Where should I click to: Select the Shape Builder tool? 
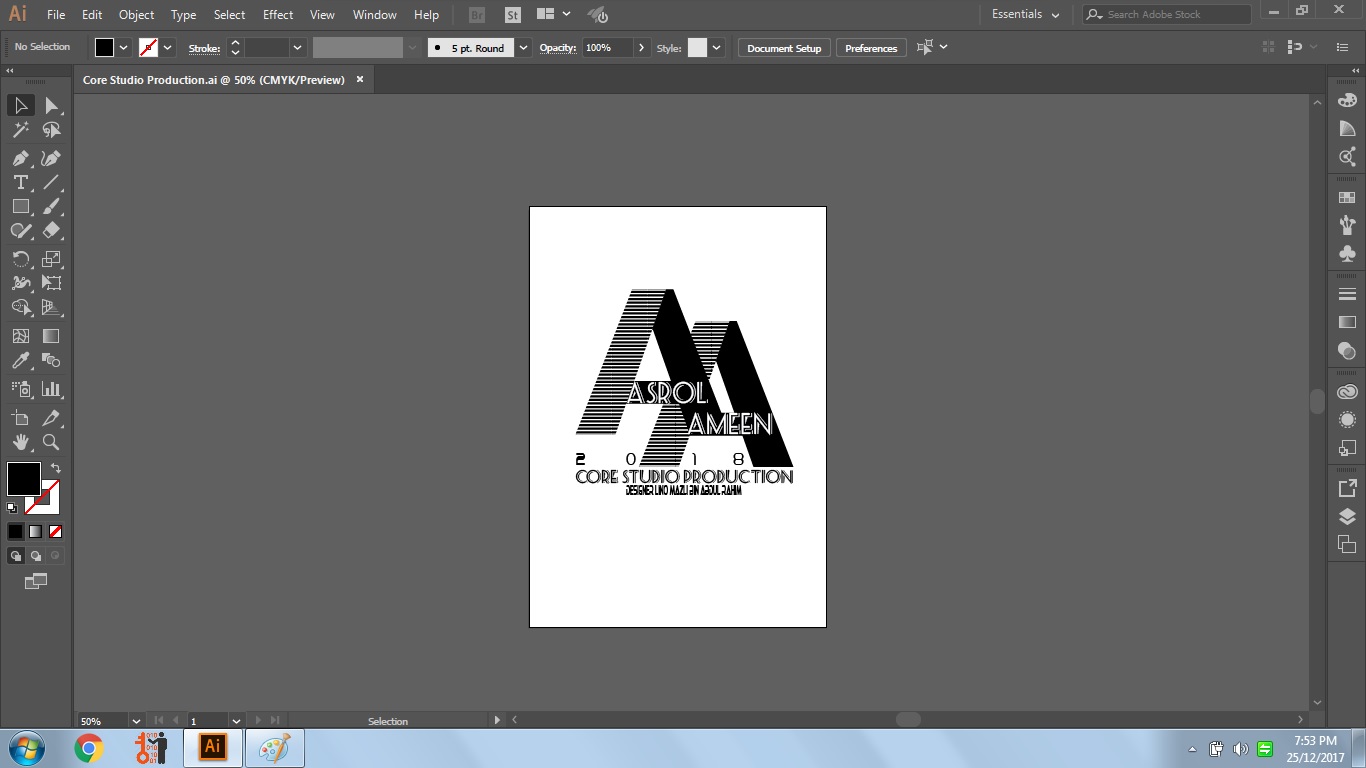pyautogui.click(x=20, y=307)
